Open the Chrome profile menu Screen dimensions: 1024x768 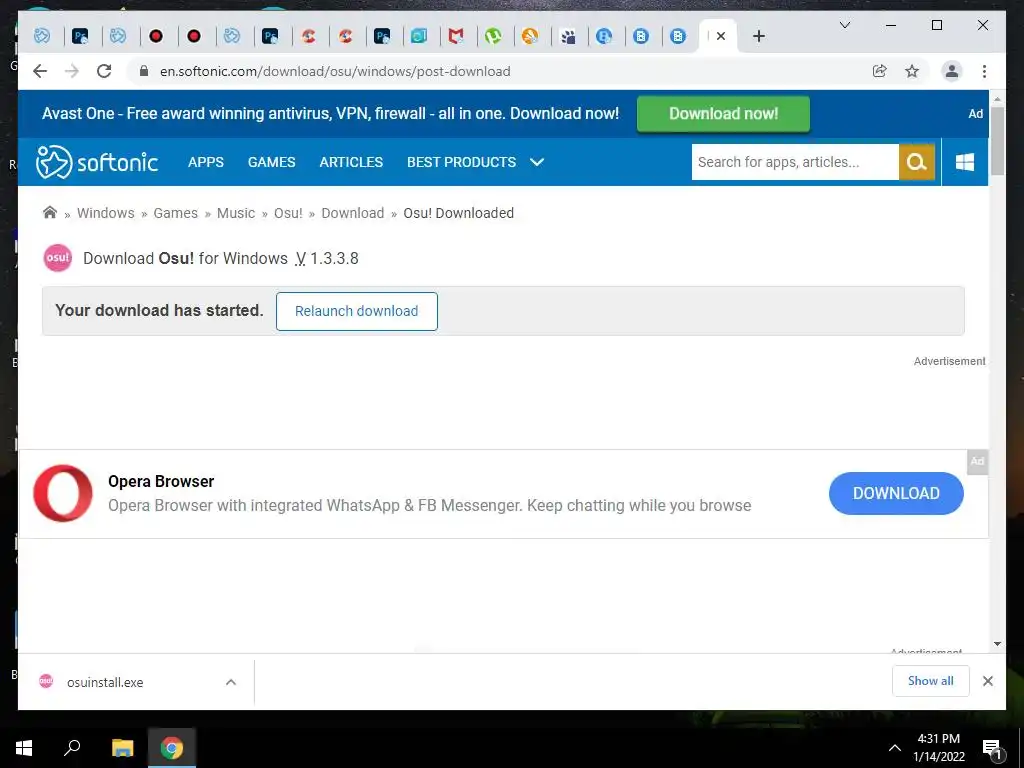tap(952, 71)
